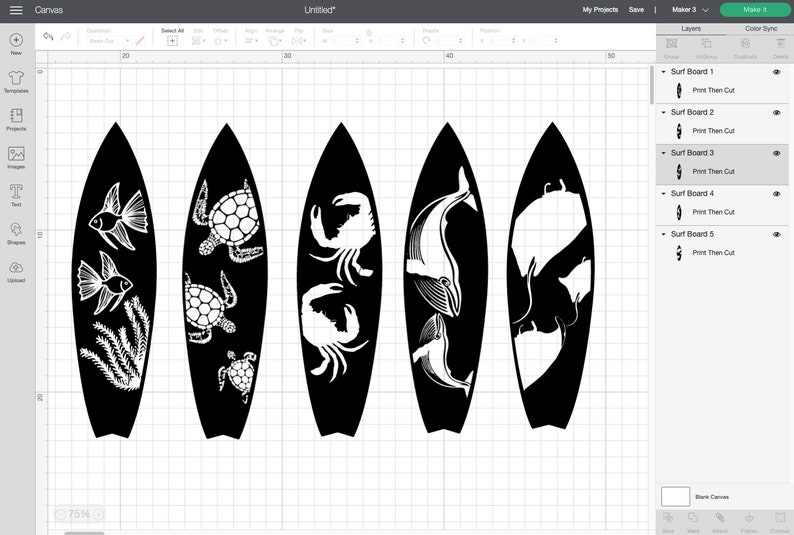
Task: Click the operation line color swatch
Action: (140, 40)
